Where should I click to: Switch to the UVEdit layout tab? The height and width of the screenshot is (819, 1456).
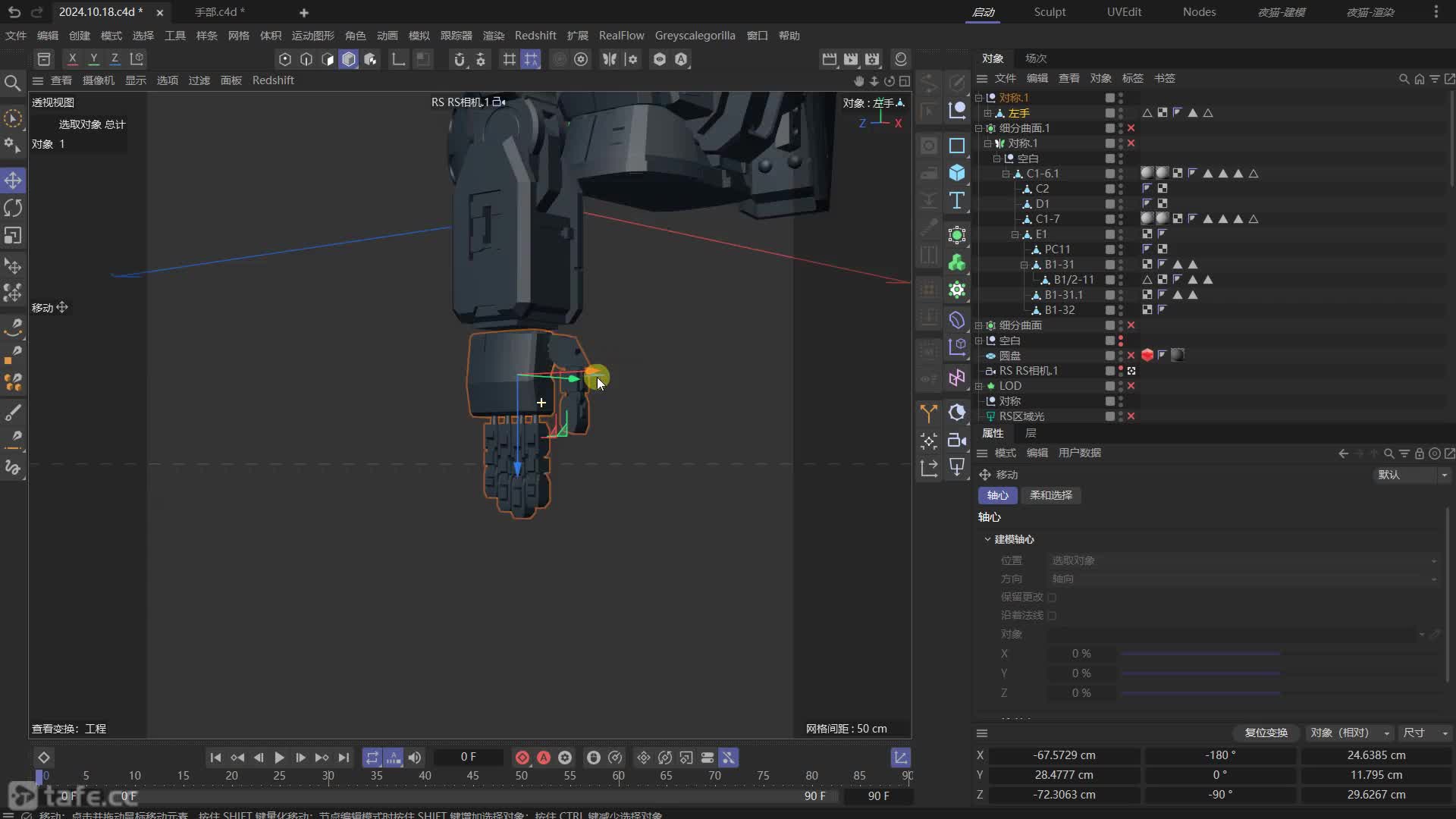[x=1124, y=12]
